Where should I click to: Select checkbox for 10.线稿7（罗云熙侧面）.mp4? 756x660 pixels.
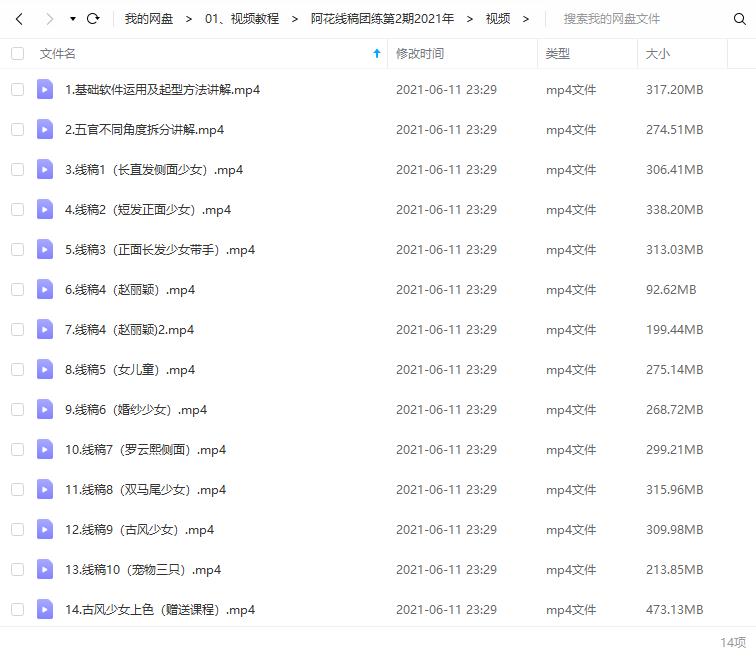(x=17, y=449)
